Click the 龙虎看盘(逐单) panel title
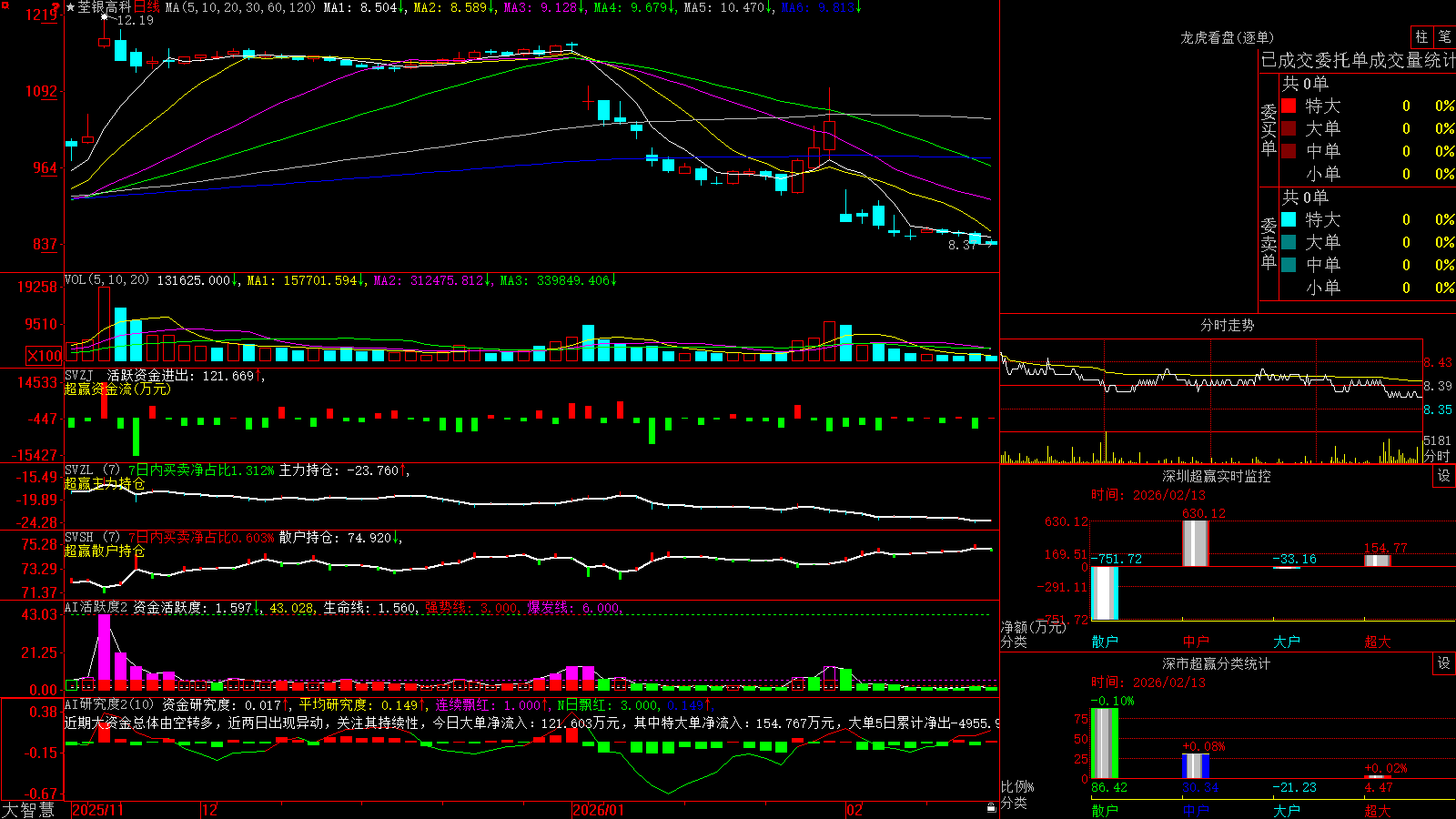Screen dimensions: 1456x819 (1228, 37)
